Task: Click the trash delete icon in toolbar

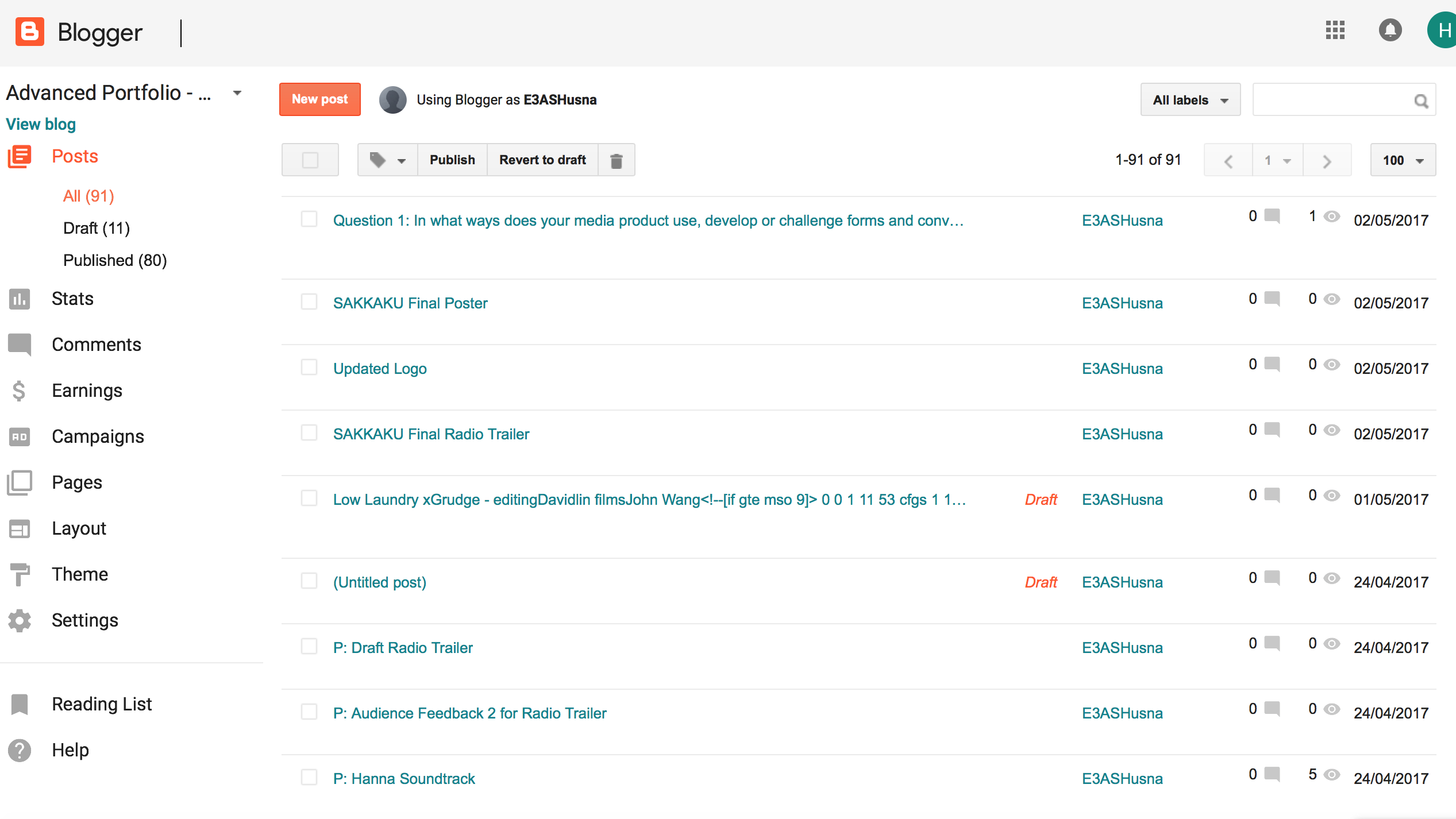Action: click(616, 160)
